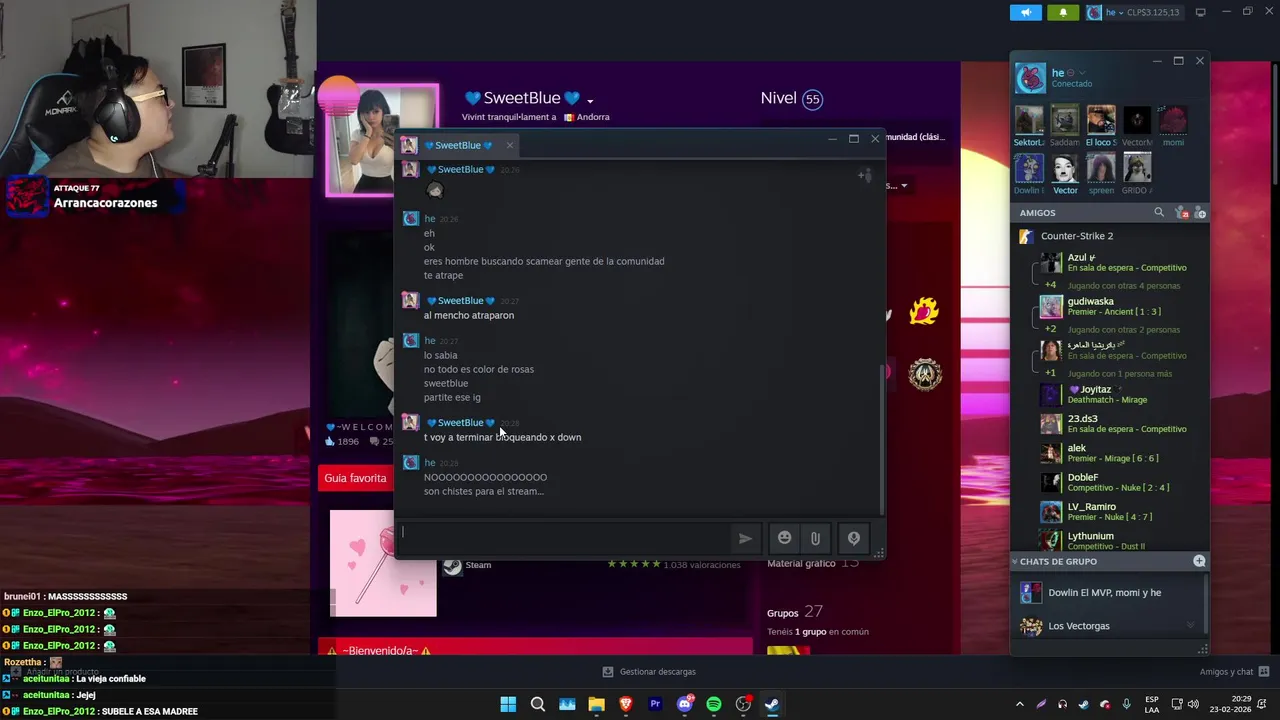Open Windows taskbar search
The image size is (1280, 720).
(x=537, y=704)
